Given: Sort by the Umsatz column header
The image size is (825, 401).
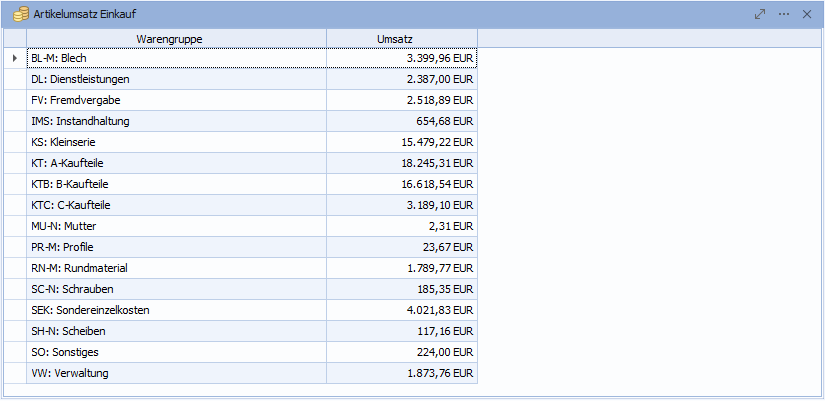Looking at the screenshot, I should [401, 38].
